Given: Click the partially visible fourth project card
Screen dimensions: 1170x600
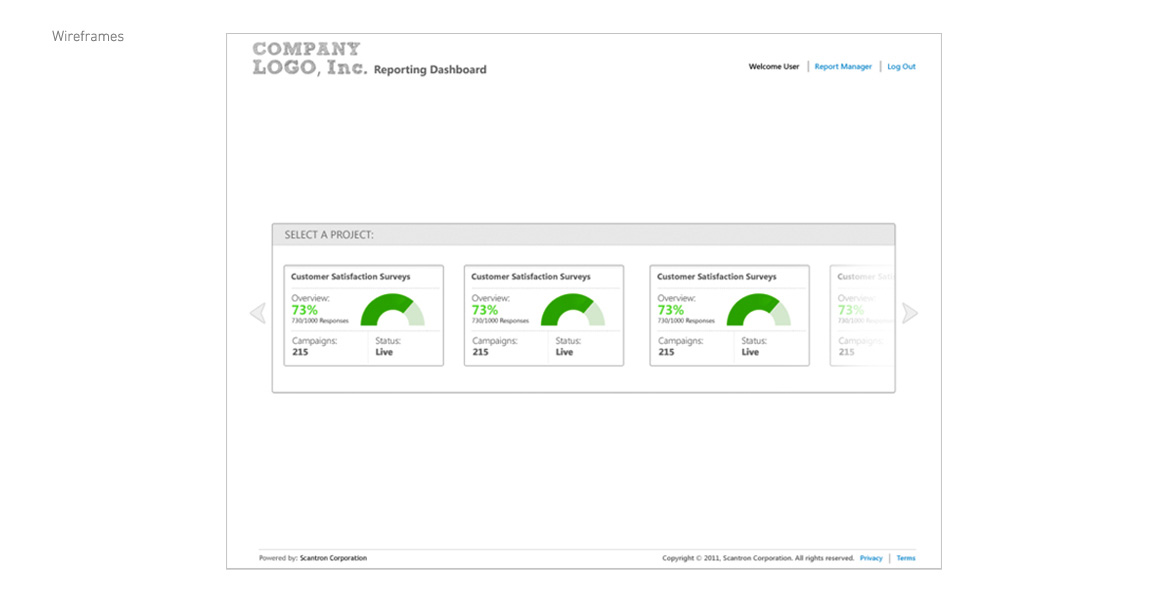Looking at the screenshot, I should coord(862,315).
